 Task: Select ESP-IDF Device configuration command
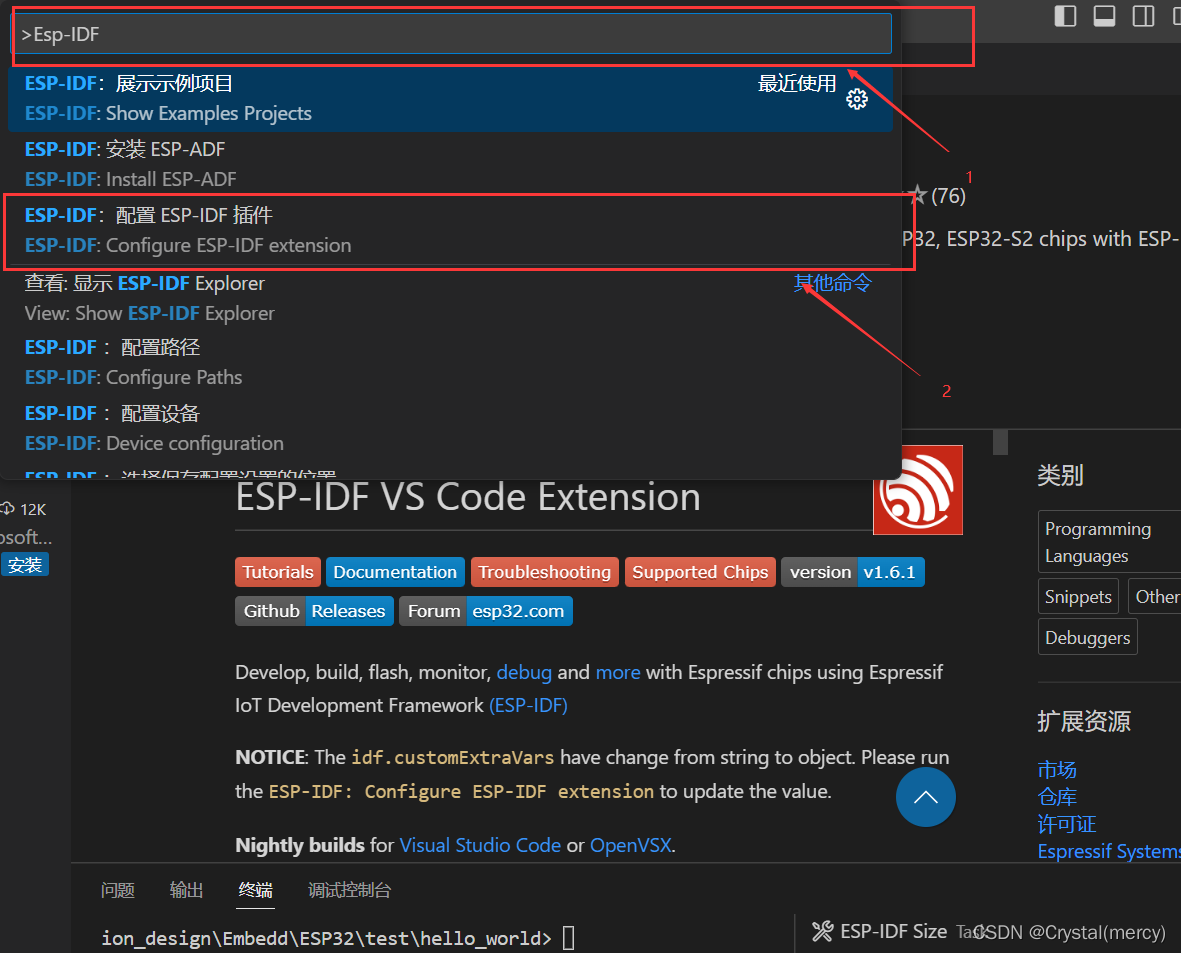pyautogui.click(x=450, y=428)
